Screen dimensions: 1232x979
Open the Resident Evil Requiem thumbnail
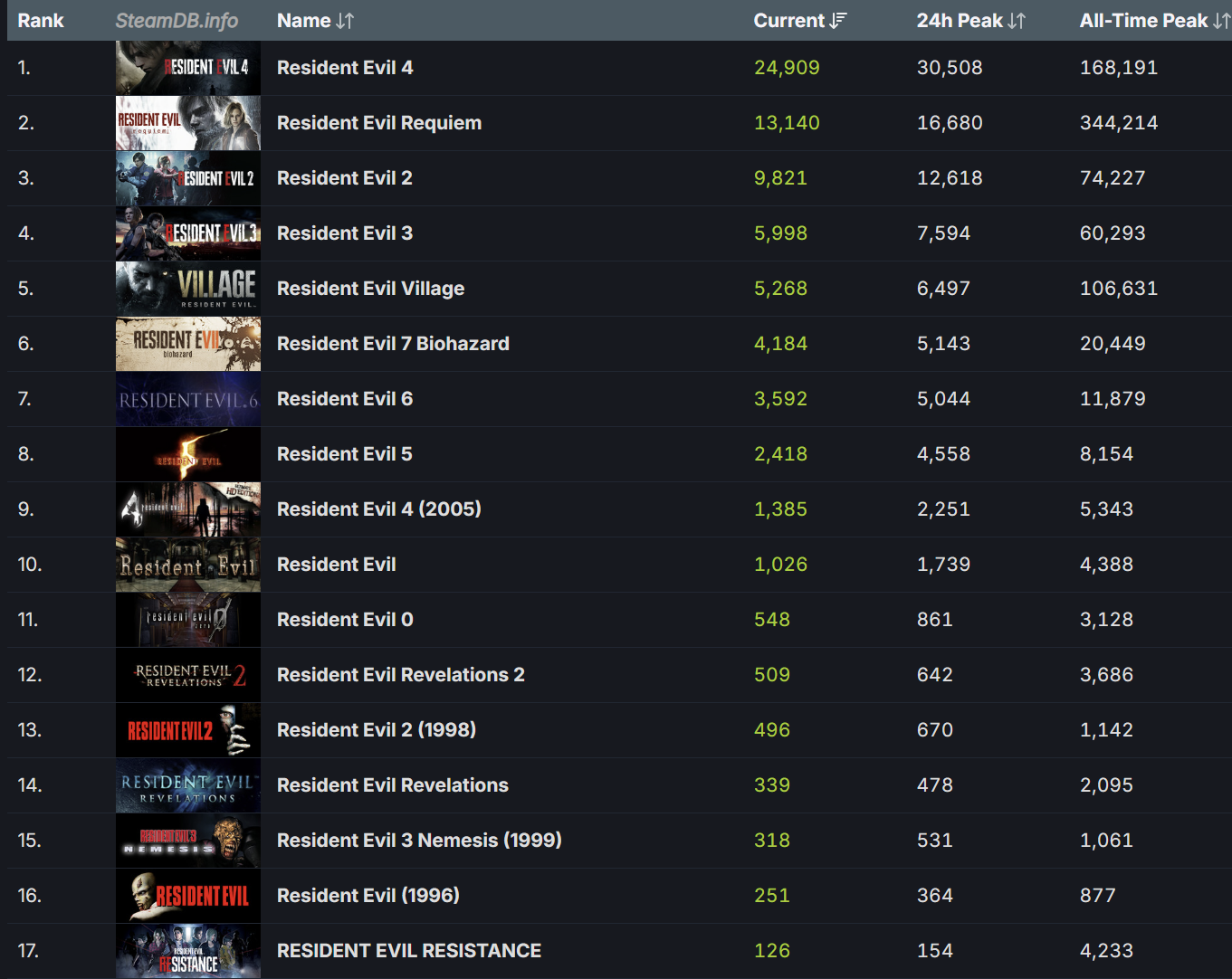[x=188, y=123]
